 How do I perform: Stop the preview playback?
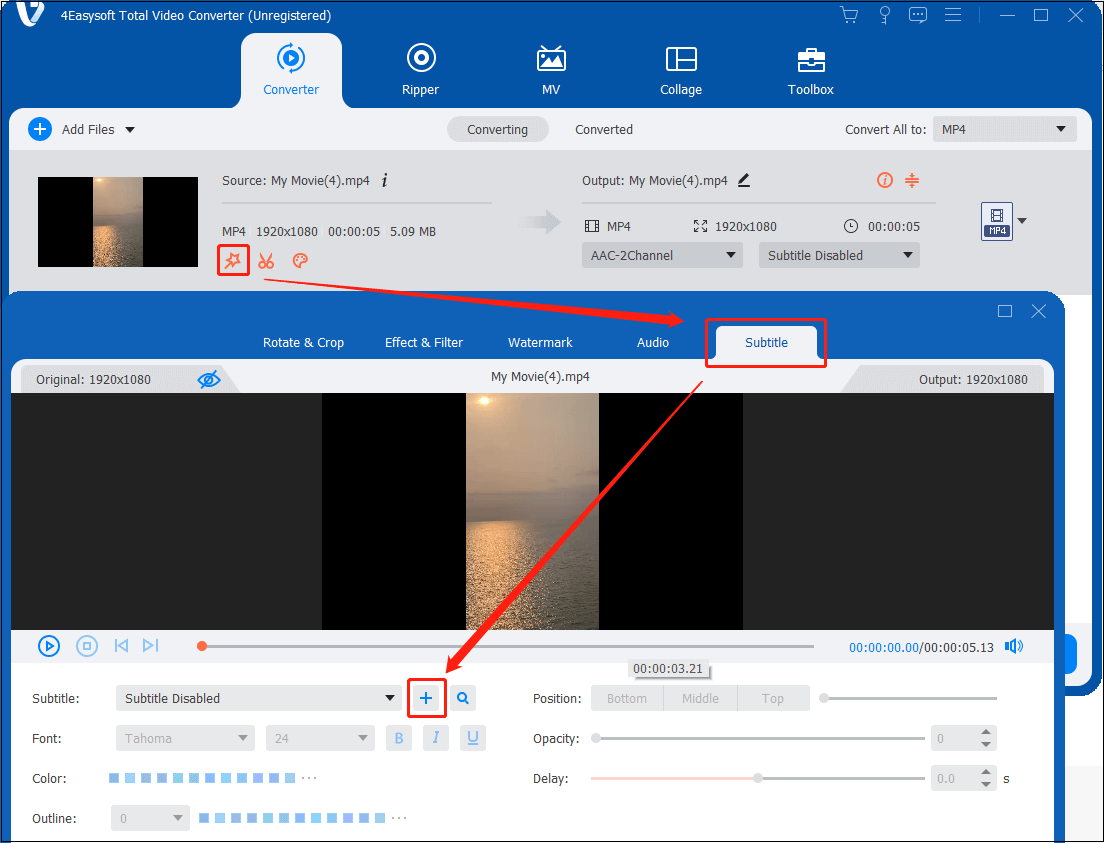tap(87, 646)
